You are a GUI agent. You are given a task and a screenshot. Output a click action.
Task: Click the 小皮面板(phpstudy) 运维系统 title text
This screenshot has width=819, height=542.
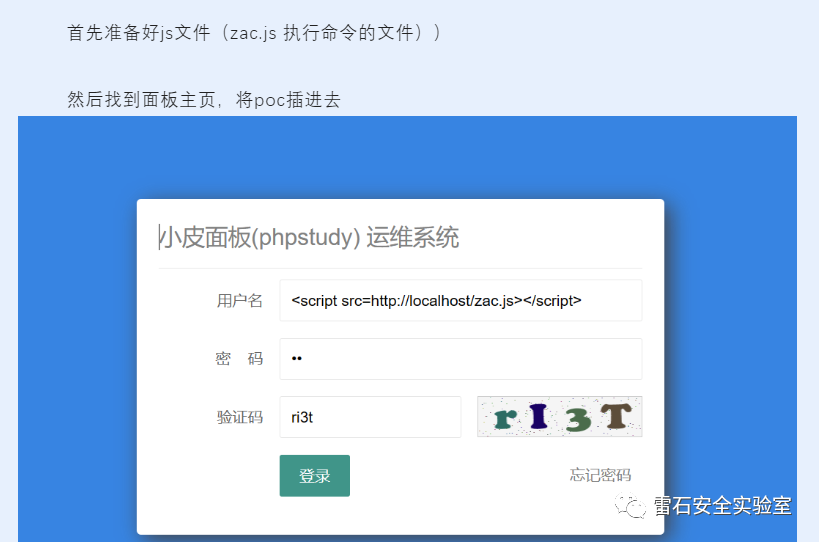tap(309, 238)
